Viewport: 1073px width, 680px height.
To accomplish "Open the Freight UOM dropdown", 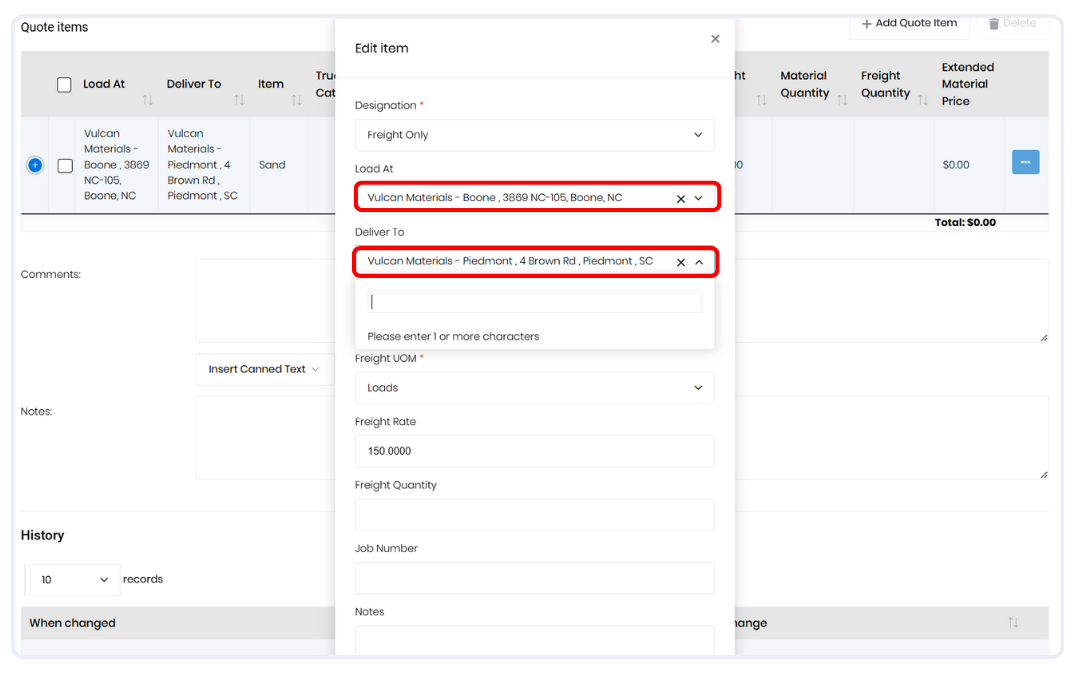I will 534,388.
